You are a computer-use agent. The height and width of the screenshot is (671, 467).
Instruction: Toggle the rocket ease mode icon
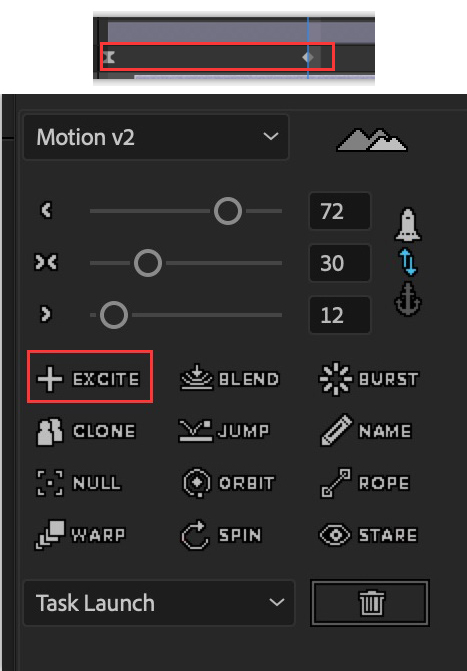408,224
